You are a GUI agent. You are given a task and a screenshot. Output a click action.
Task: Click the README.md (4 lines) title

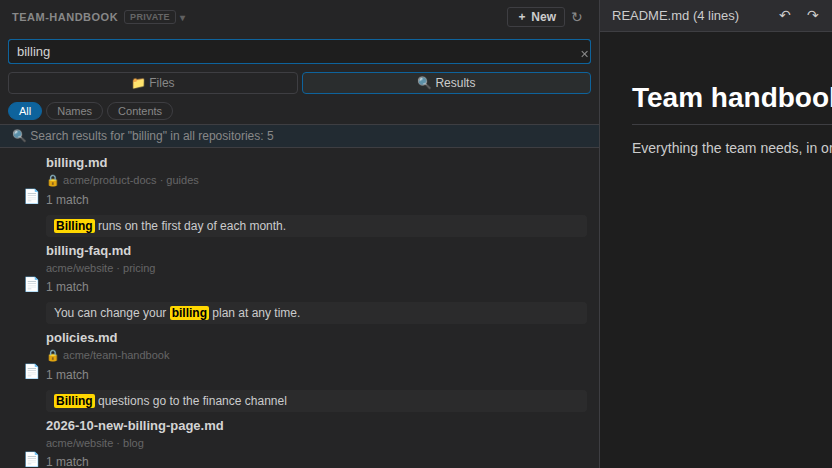click(x=675, y=16)
